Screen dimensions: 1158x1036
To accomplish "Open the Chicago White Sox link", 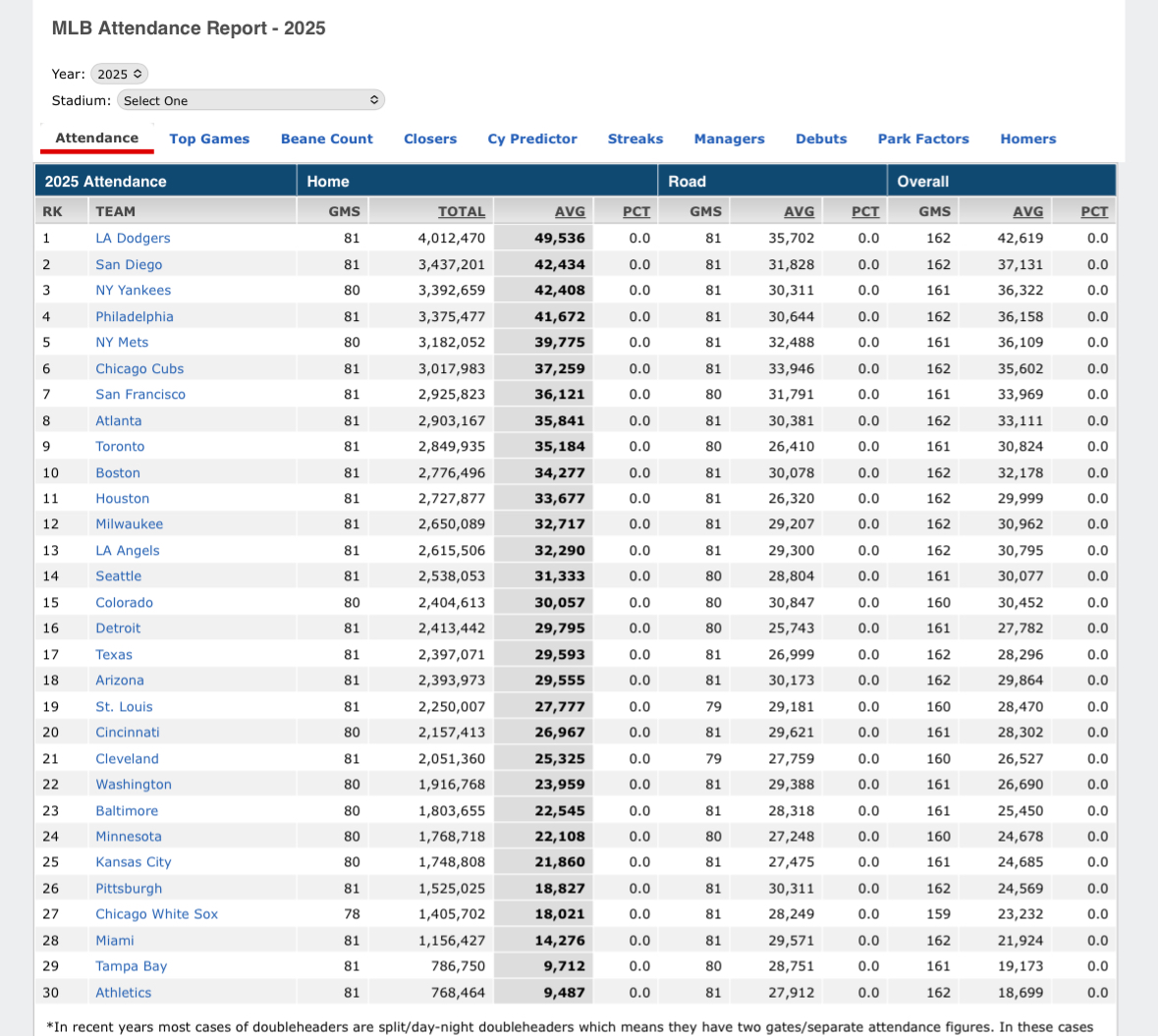I will click(156, 913).
